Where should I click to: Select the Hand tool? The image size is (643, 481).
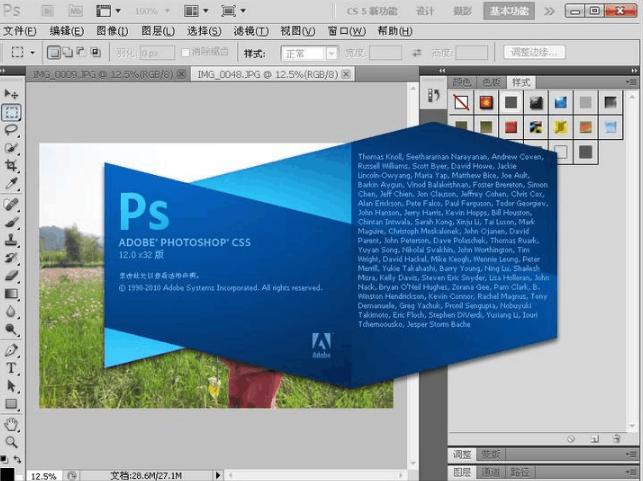pos(12,423)
